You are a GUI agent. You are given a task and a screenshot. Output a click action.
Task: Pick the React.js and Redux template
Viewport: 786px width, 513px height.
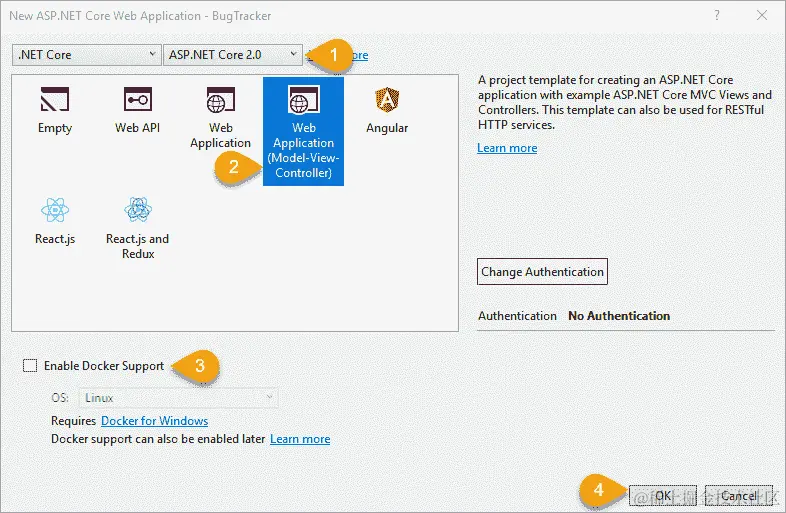click(137, 228)
